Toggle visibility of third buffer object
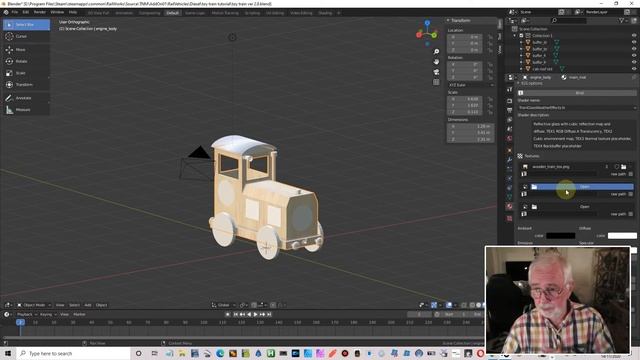The height and width of the screenshot is (360, 640). click(x=634, y=56)
